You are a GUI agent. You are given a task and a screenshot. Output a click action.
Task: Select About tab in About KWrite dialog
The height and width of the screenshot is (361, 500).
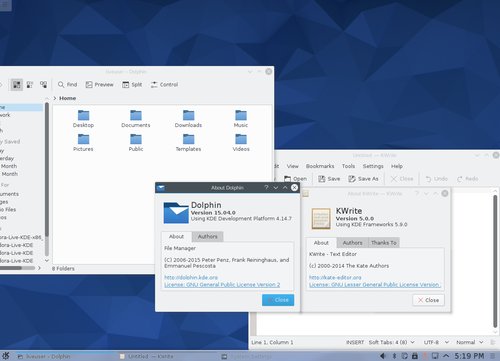(x=321, y=243)
